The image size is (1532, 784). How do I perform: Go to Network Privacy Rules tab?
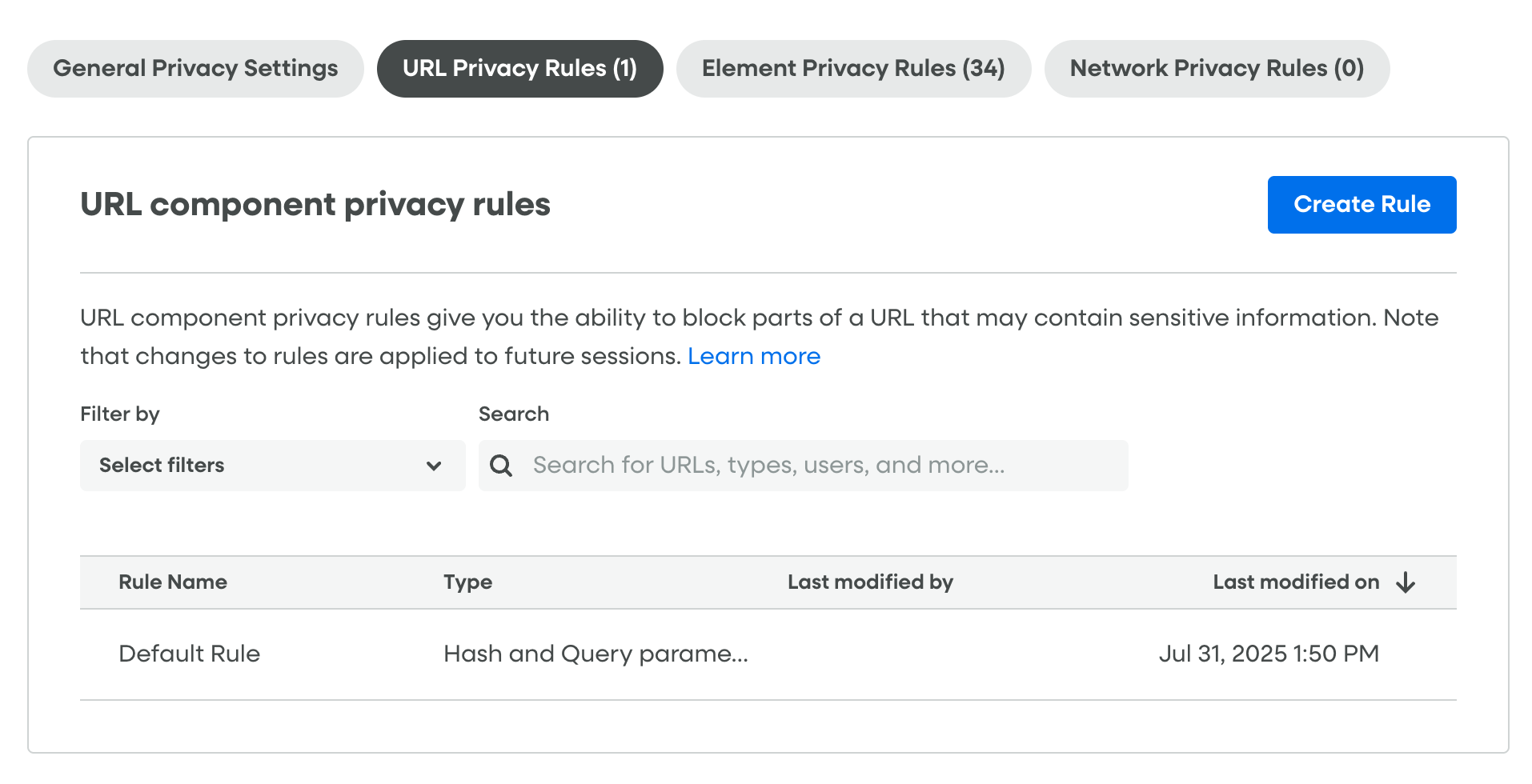click(x=1217, y=69)
